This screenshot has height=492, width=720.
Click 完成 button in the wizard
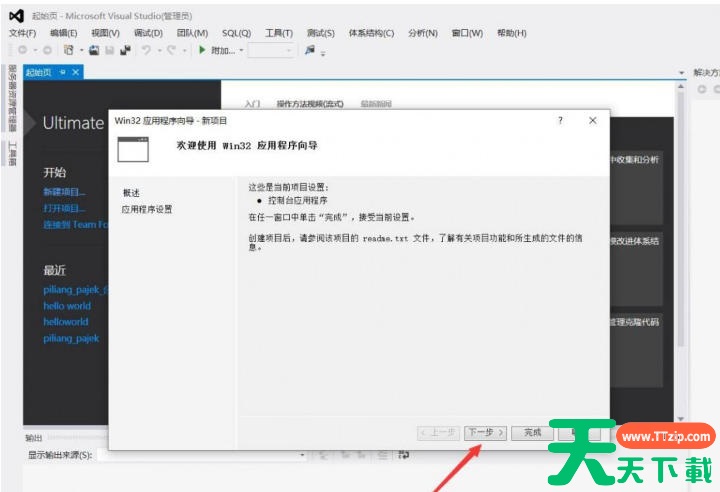pyautogui.click(x=533, y=433)
